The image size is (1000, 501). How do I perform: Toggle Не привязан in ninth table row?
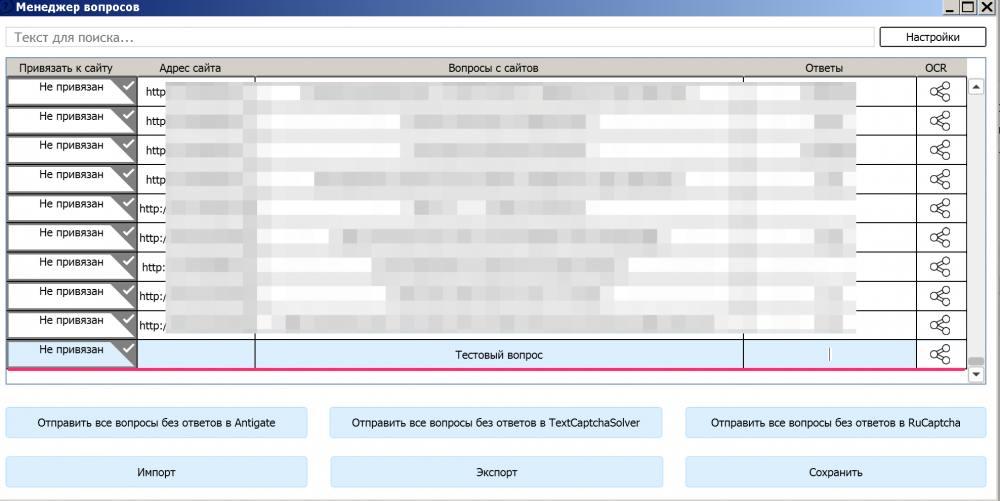(x=72, y=325)
